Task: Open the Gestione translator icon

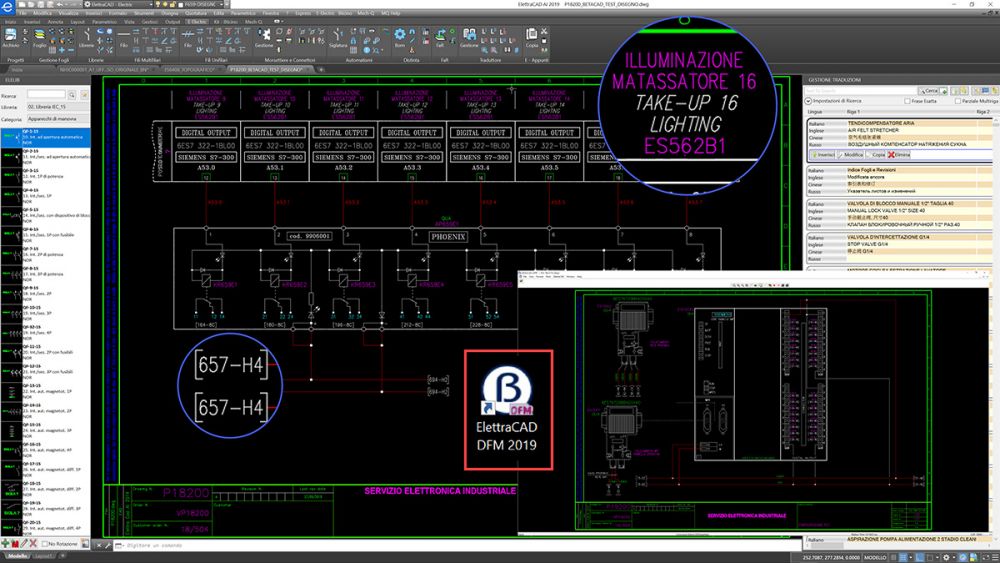Action: 469,37
